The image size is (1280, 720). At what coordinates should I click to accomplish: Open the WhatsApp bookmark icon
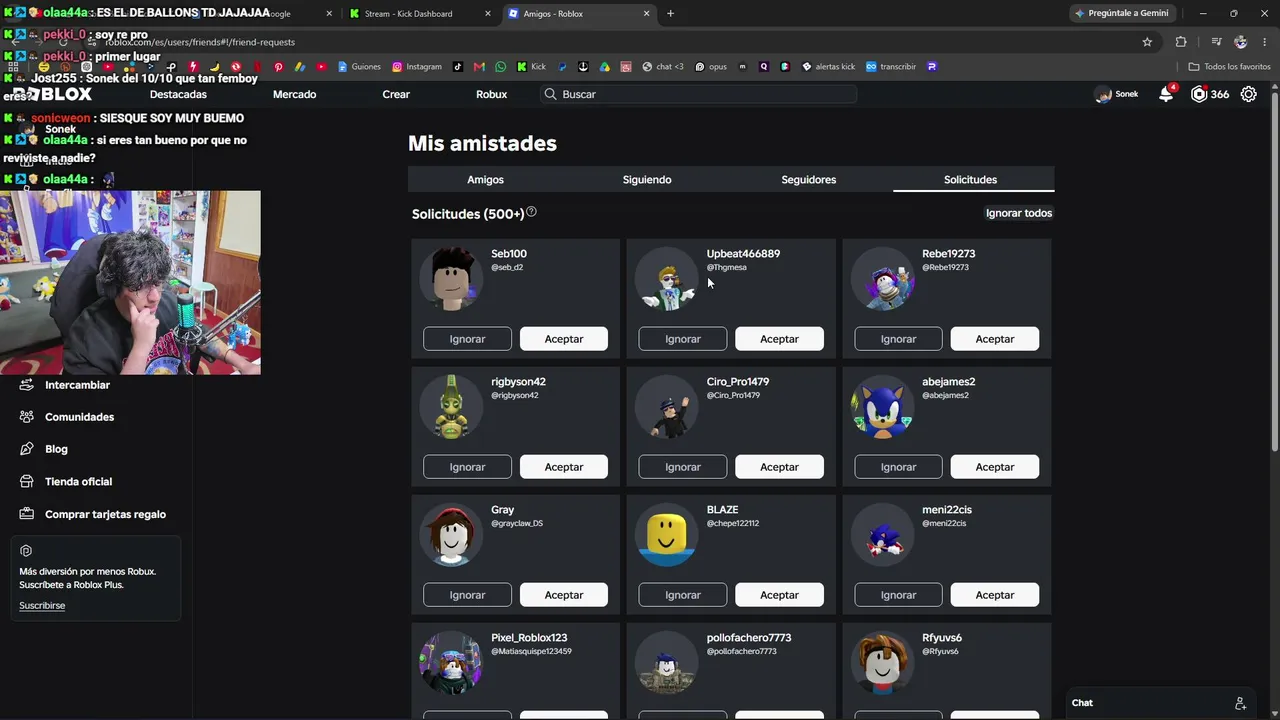click(x=501, y=67)
